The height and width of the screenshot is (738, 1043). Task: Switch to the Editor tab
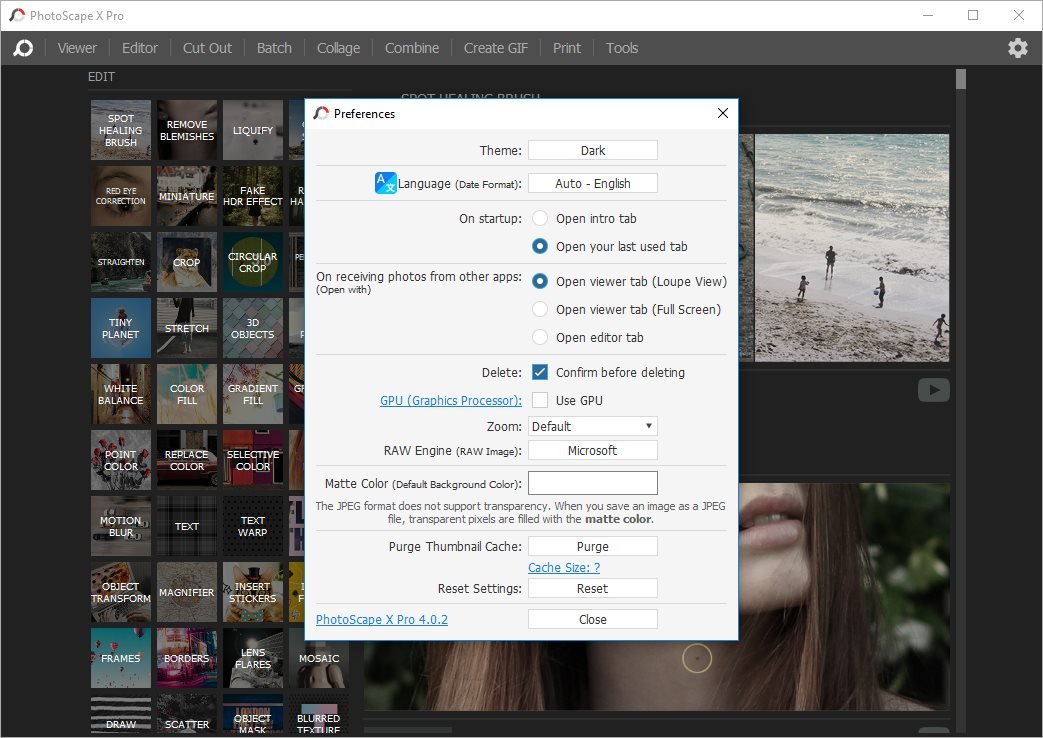(140, 48)
